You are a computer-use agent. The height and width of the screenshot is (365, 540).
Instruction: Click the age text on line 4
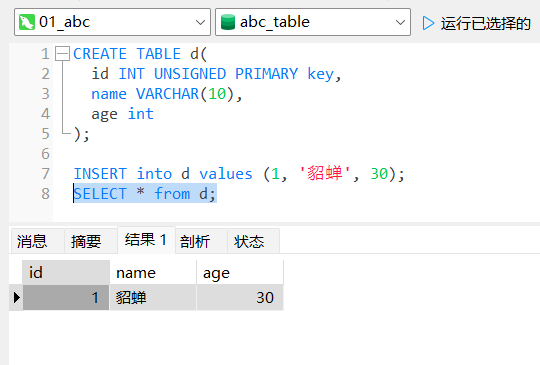pyautogui.click(x=104, y=115)
